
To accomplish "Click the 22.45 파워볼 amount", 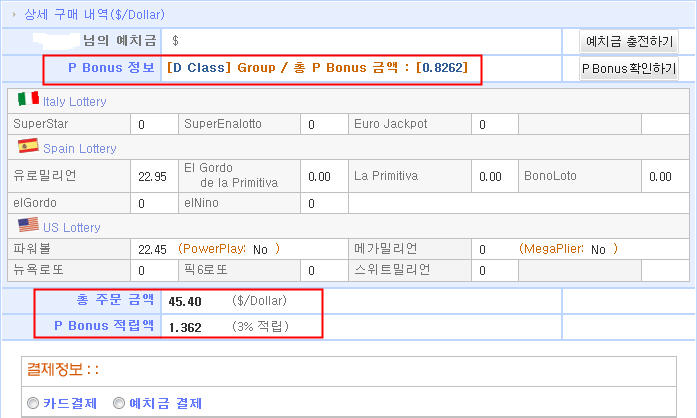I will point(152,249).
